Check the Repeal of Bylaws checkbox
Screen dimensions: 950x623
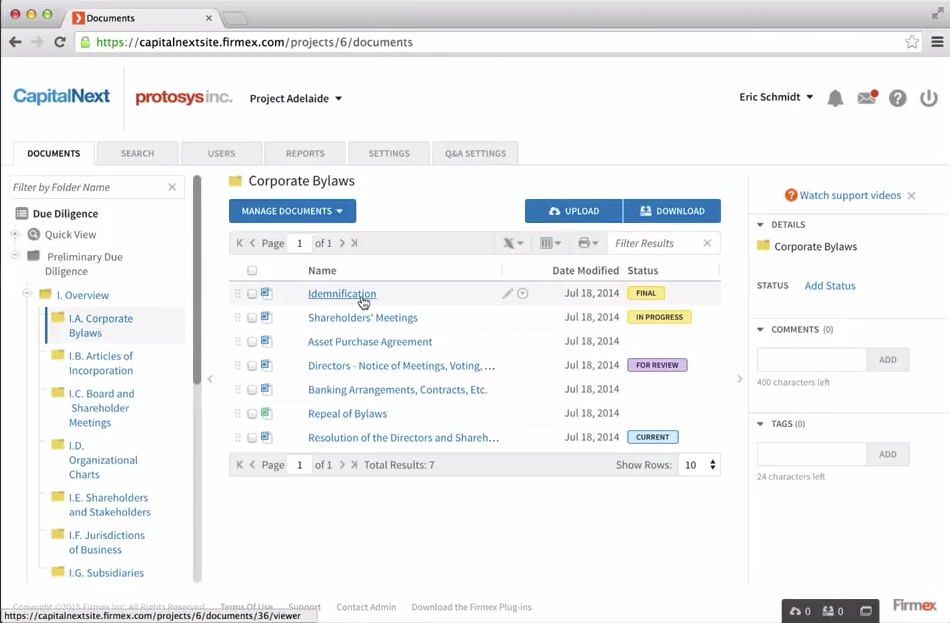pyautogui.click(x=252, y=414)
